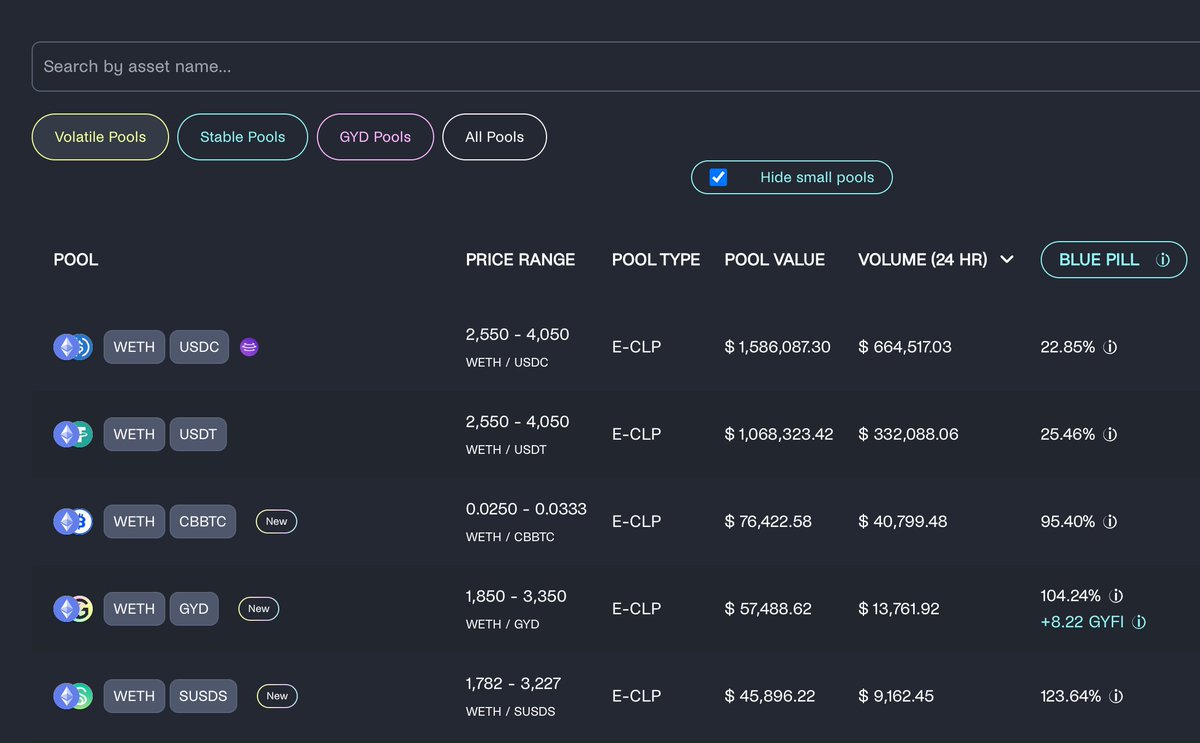Click price range 1,782 - 3,227
1200x743 pixels.
pos(513,684)
